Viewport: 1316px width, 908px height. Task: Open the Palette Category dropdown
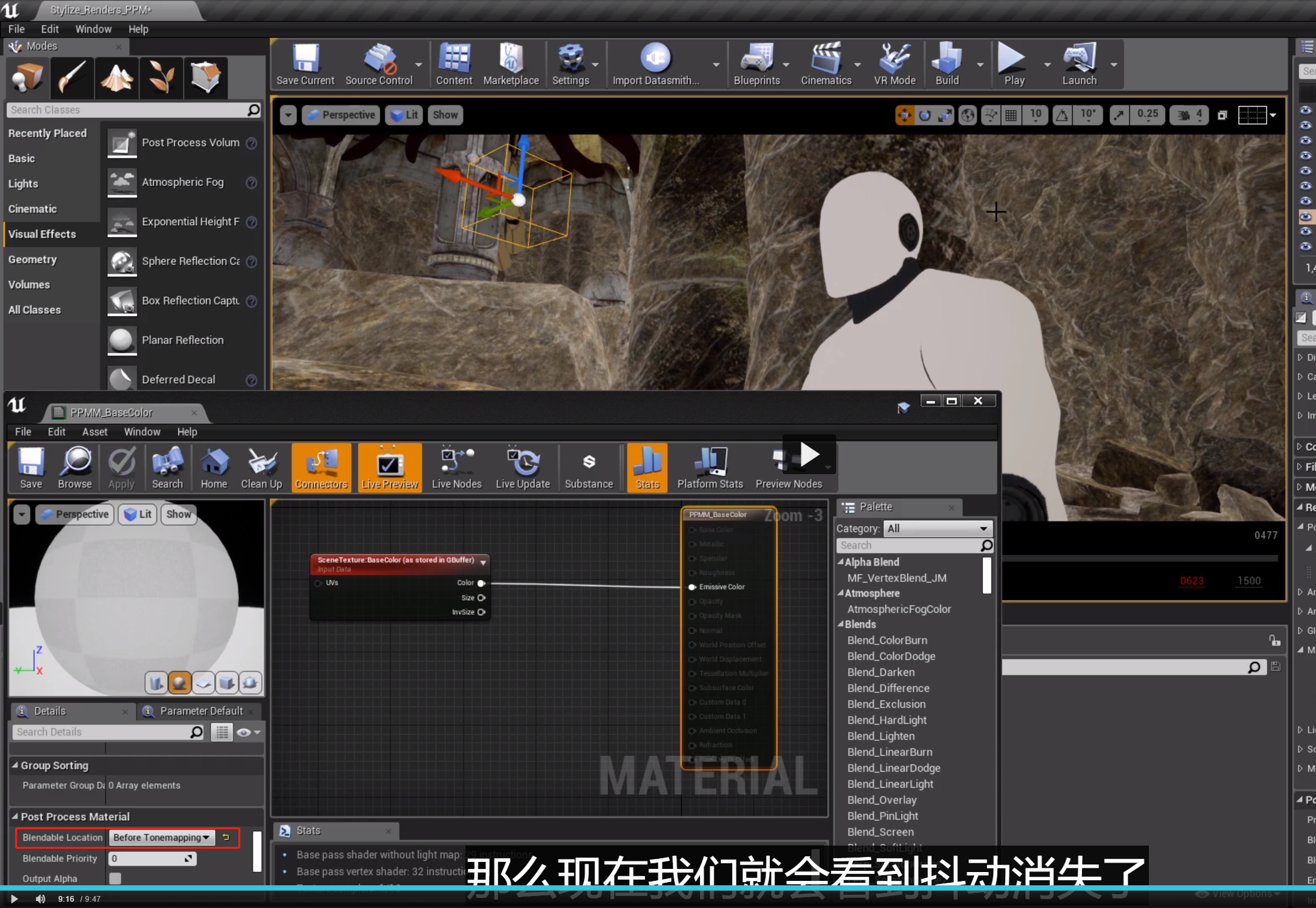937,528
